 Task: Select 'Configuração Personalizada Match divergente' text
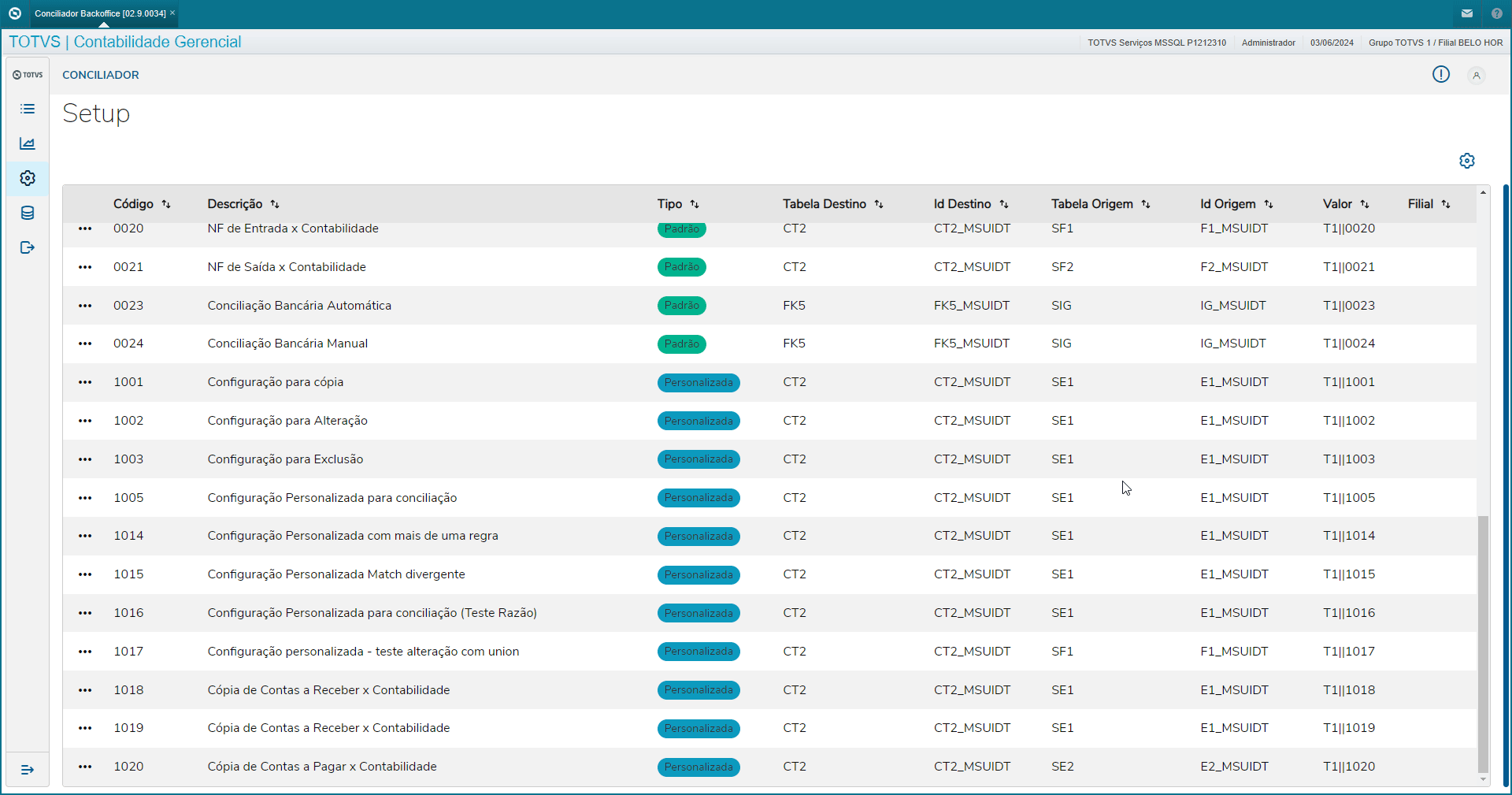tap(336, 574)
